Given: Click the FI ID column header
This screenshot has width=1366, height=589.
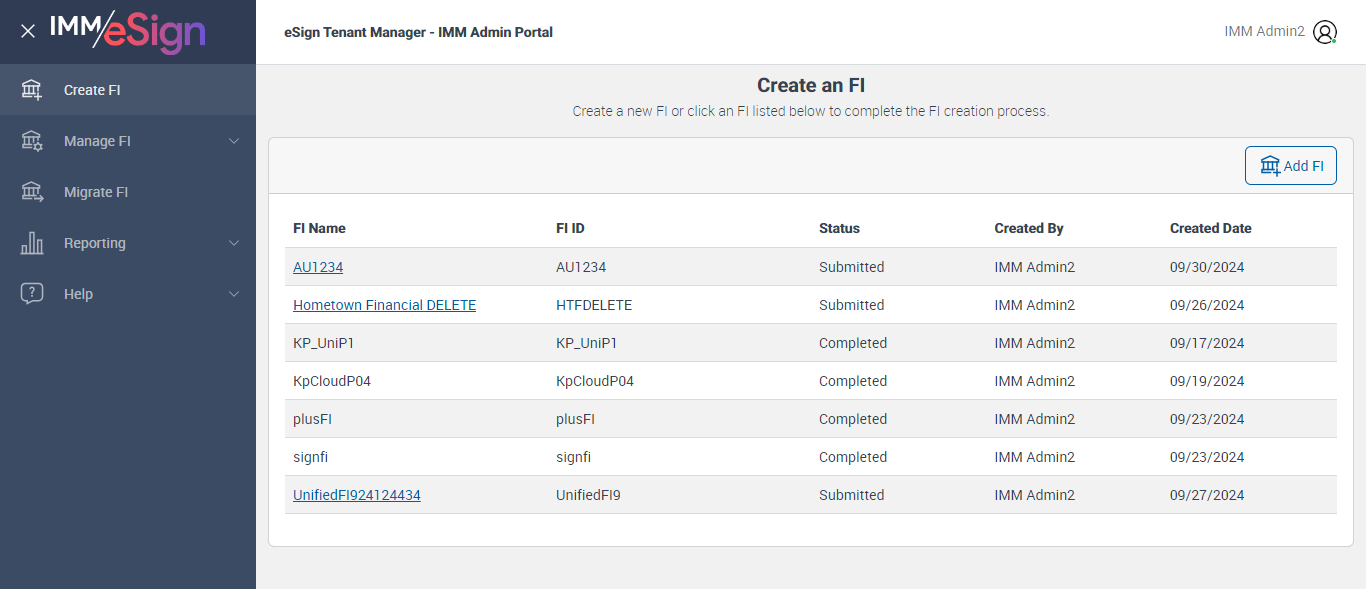Looking at the screenshot, I should (x=570, y=228).
